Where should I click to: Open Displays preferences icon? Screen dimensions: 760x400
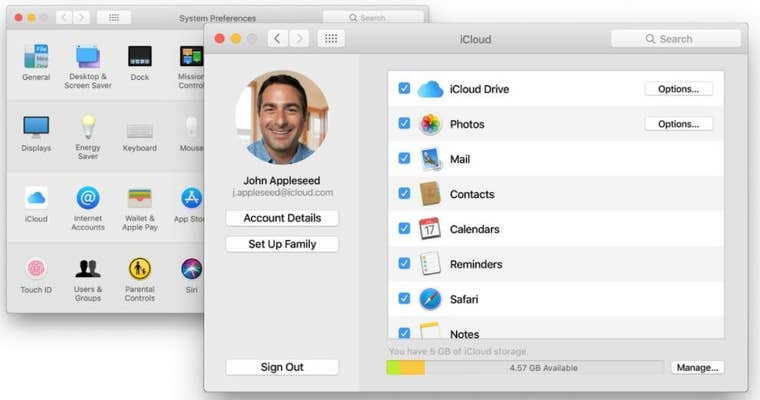point(36,127)
